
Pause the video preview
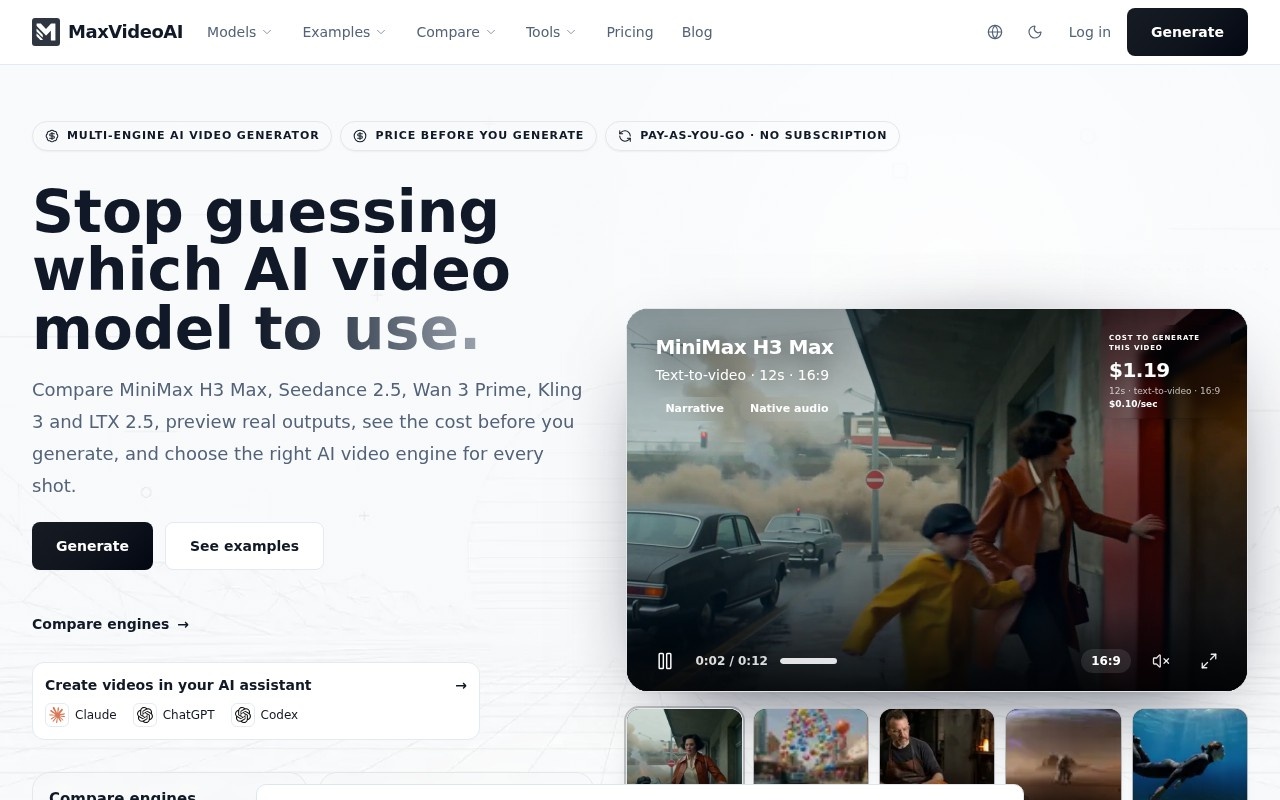pos(665,661)
